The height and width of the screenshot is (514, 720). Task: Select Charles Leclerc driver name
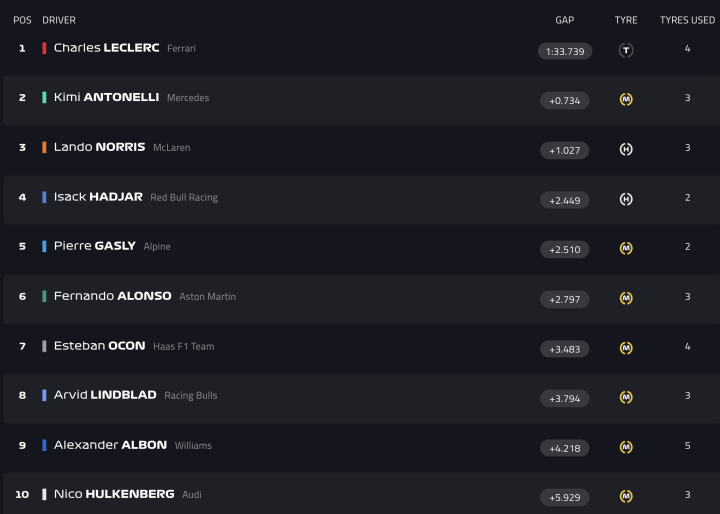click(106, 48)
